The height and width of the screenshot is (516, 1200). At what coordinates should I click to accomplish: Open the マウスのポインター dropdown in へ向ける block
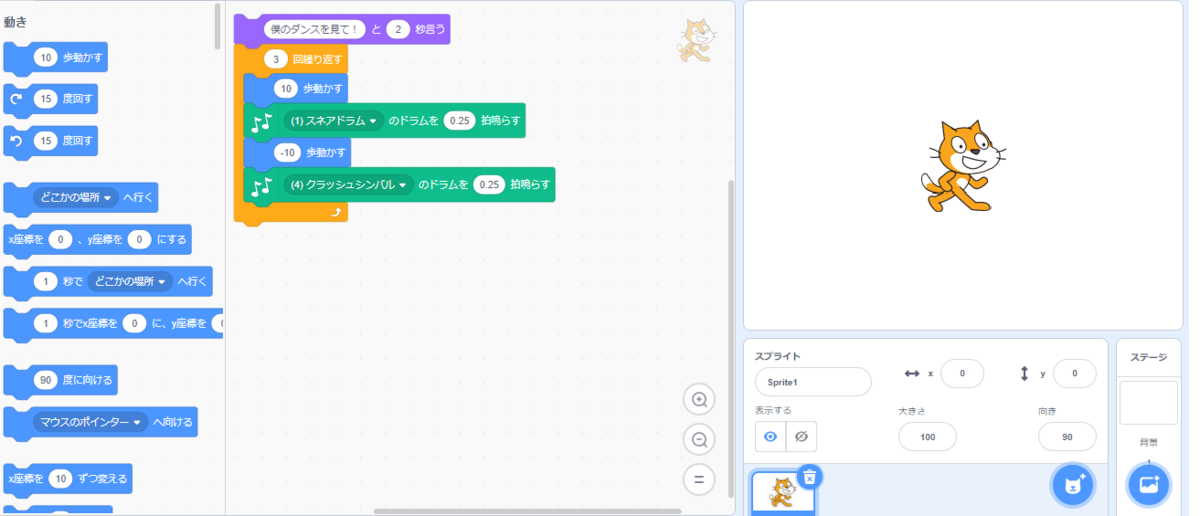click(x=90, y=423)
